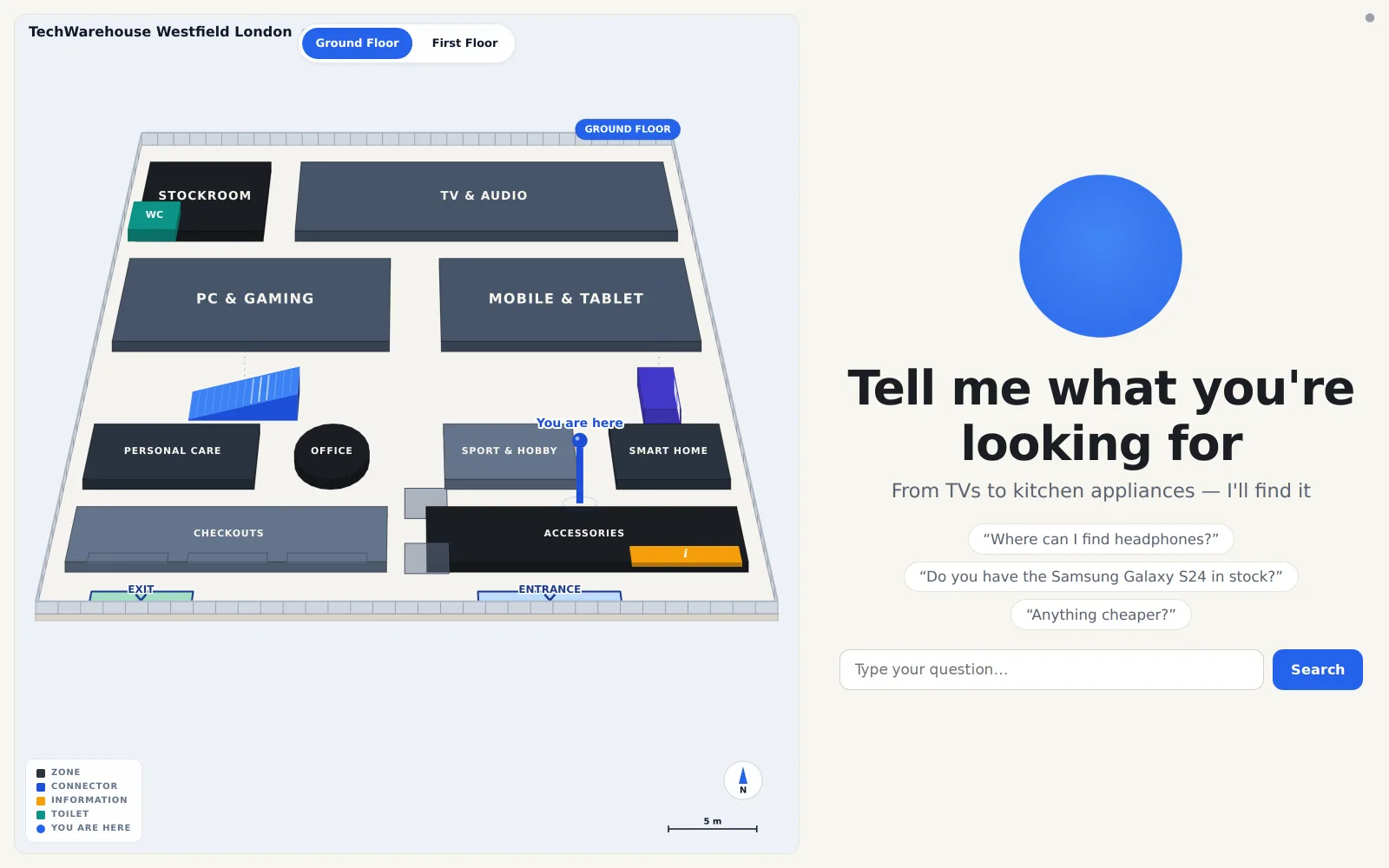The image size is (1389, 868).
Task: Click the 5 m scale bar
Action: coord(713,825)
